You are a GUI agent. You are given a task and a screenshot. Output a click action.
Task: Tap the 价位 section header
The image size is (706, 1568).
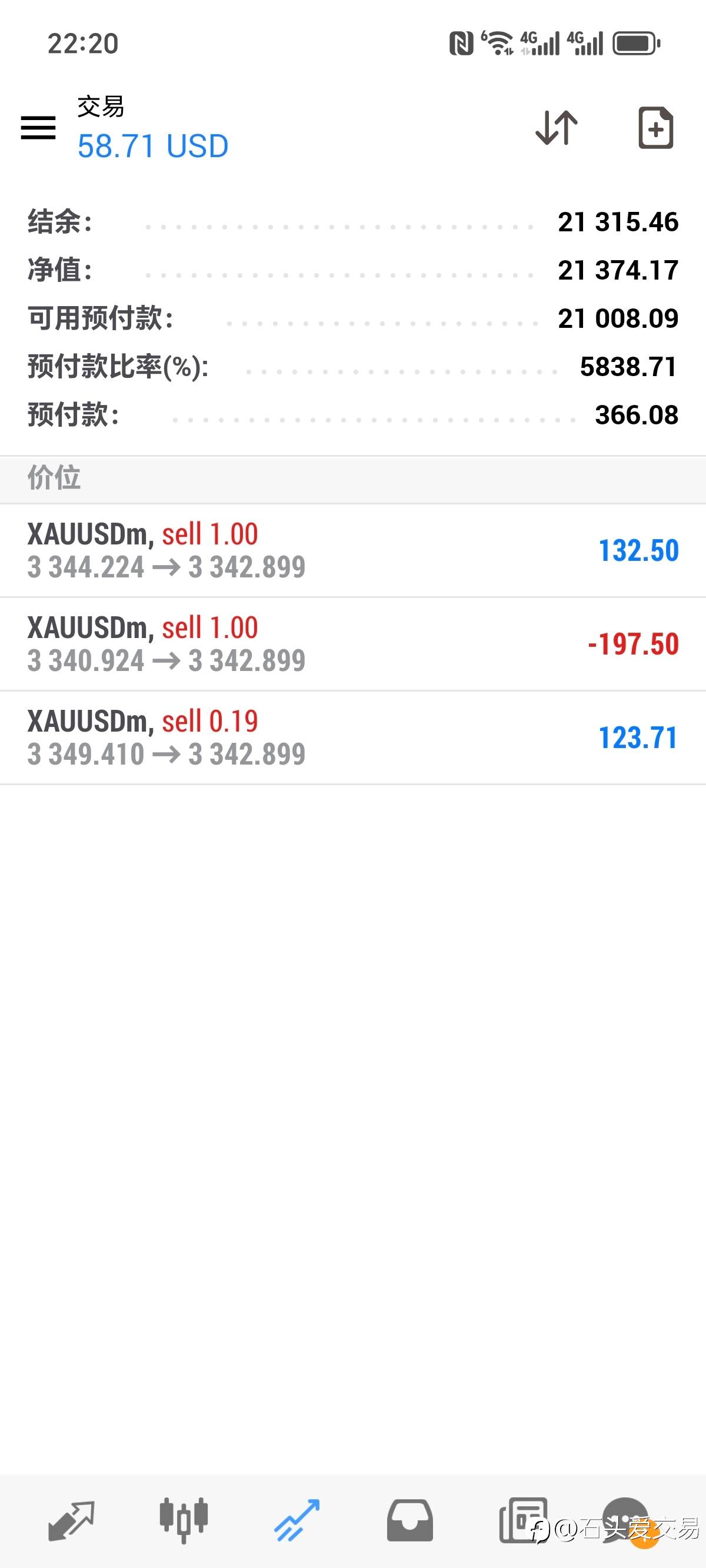[x=54, y=478]
